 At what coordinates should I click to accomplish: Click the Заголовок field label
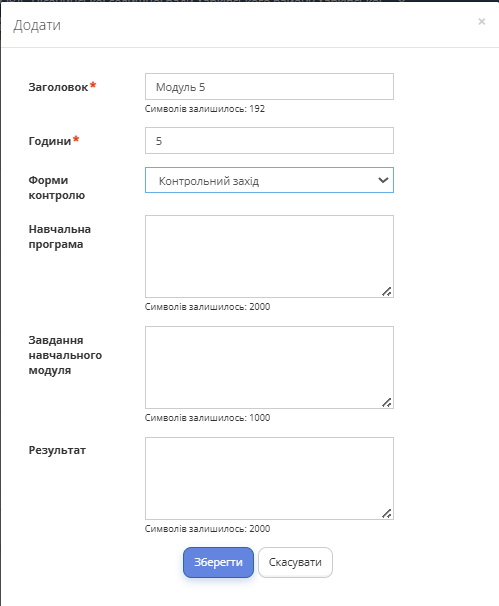pyautogui.click(x=58, y=87)
